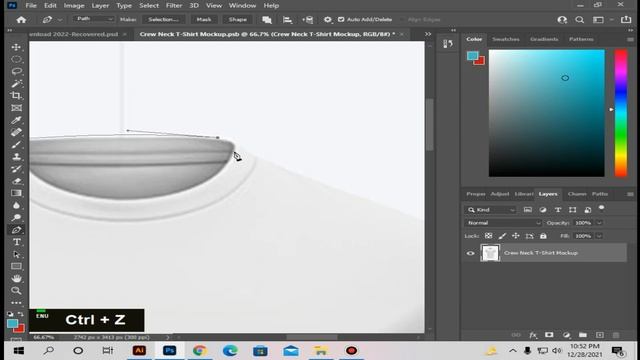Click the Mask button
640x360 pixels.
[x=204, y=20]
